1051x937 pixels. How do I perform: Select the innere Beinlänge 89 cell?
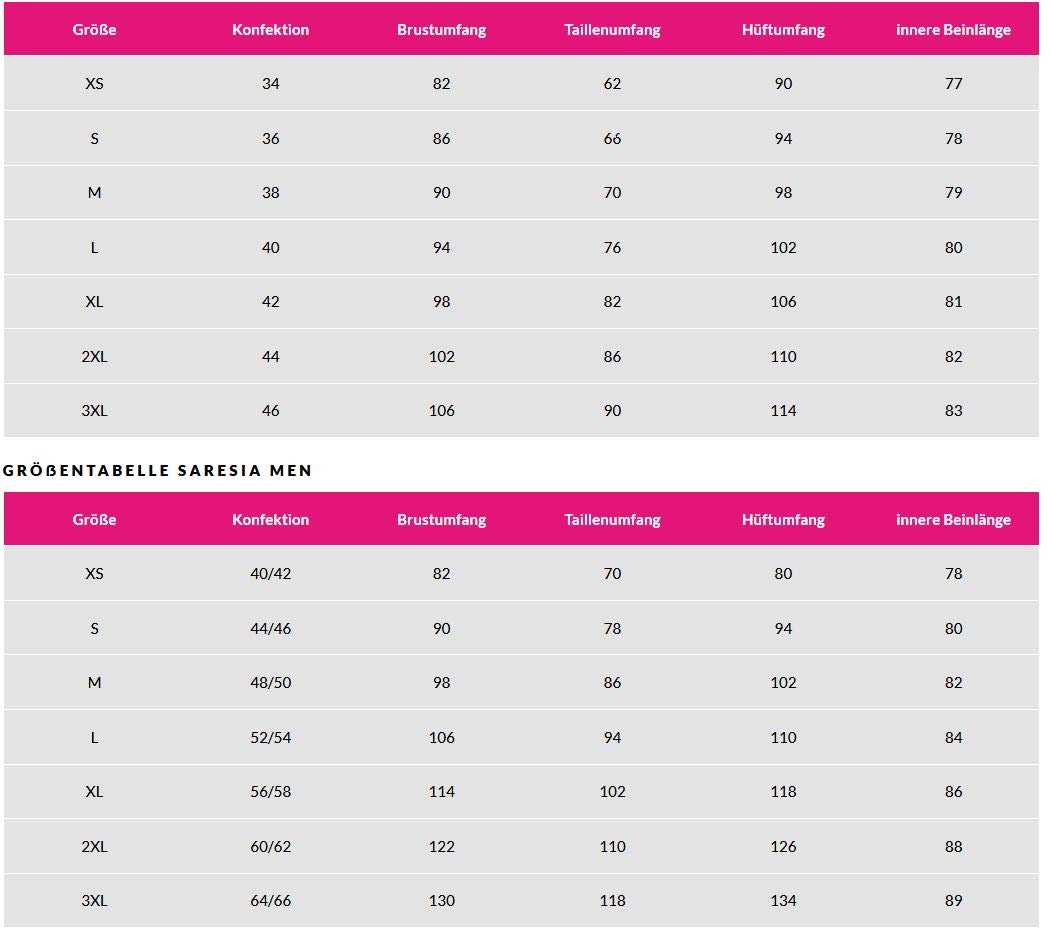coord(953,901)
